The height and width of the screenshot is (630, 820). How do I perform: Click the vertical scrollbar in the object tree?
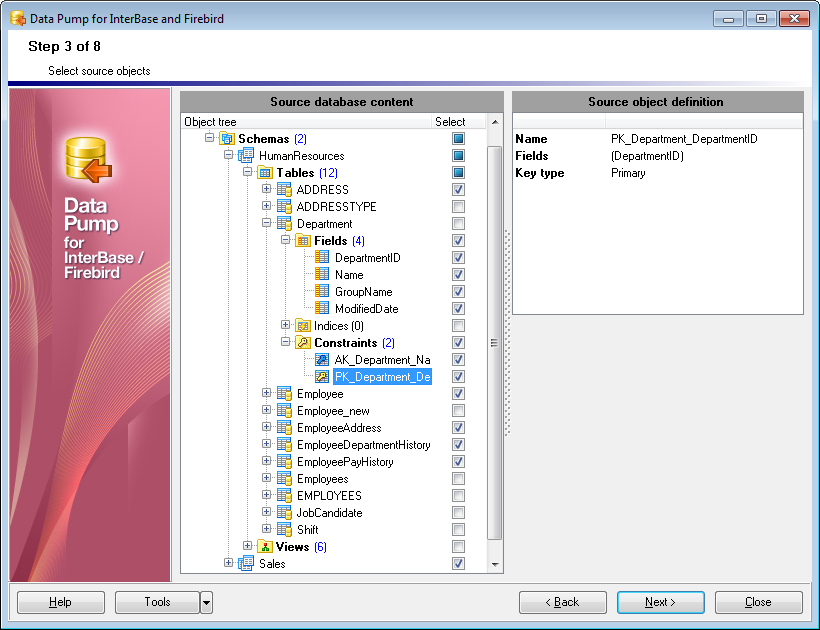pyautogui.click(x=493, y=342)
